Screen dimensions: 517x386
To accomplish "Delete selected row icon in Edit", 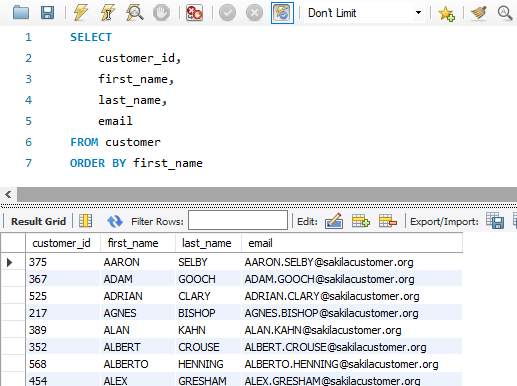I will (x=388, y=221).
